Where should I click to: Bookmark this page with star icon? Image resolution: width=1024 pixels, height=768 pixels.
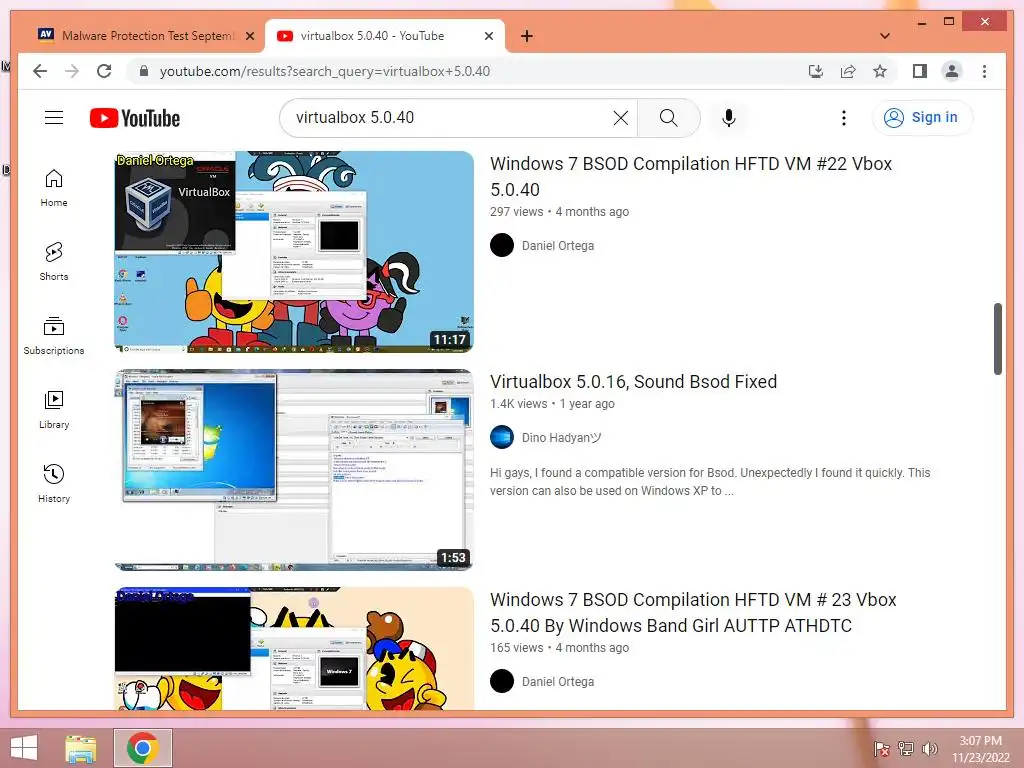coord(880,71)
